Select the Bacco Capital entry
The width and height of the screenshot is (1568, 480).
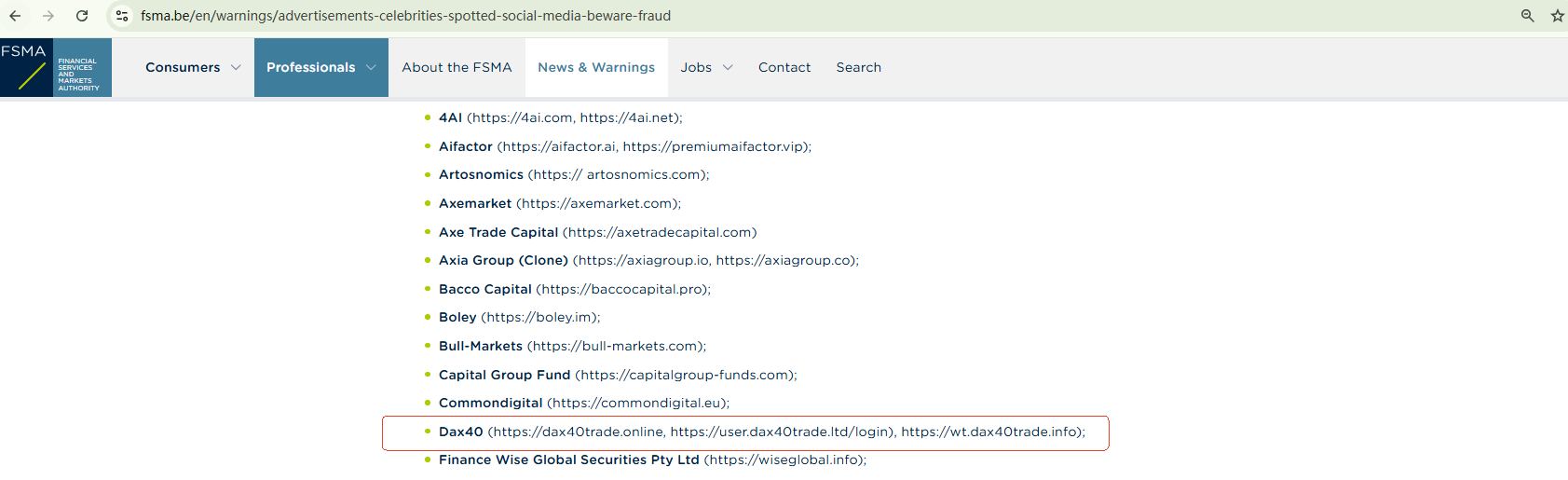[485, 289]
